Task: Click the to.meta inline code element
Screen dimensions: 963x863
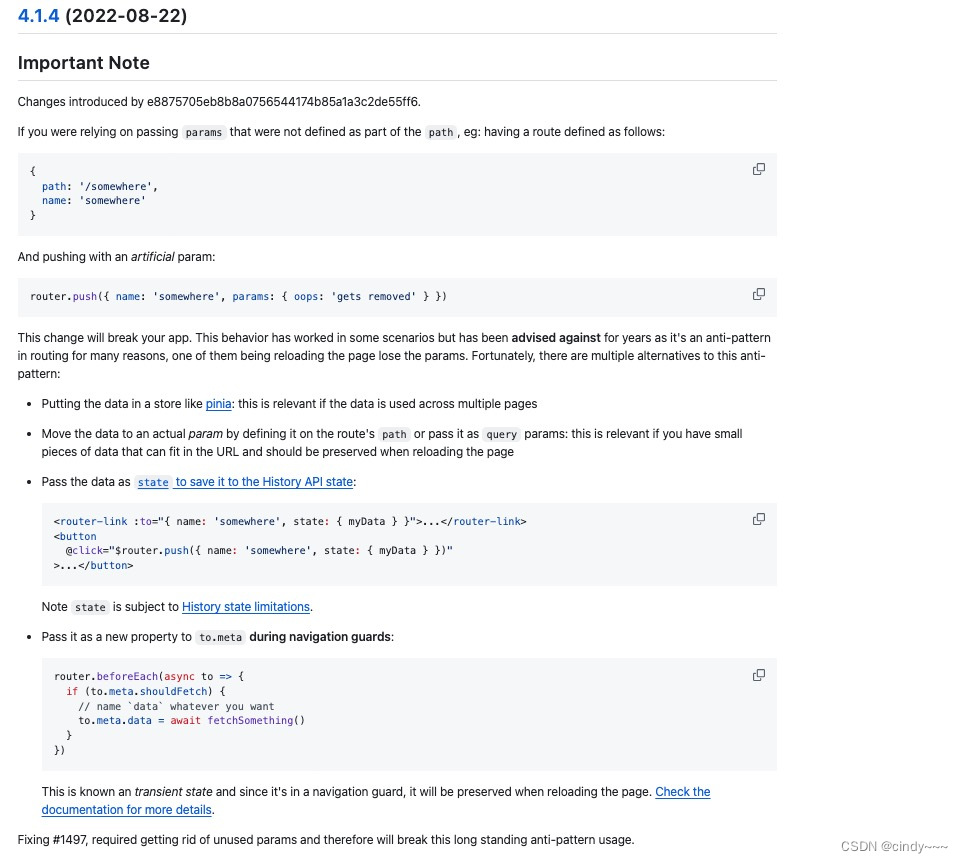Action: tap(220, 637)
